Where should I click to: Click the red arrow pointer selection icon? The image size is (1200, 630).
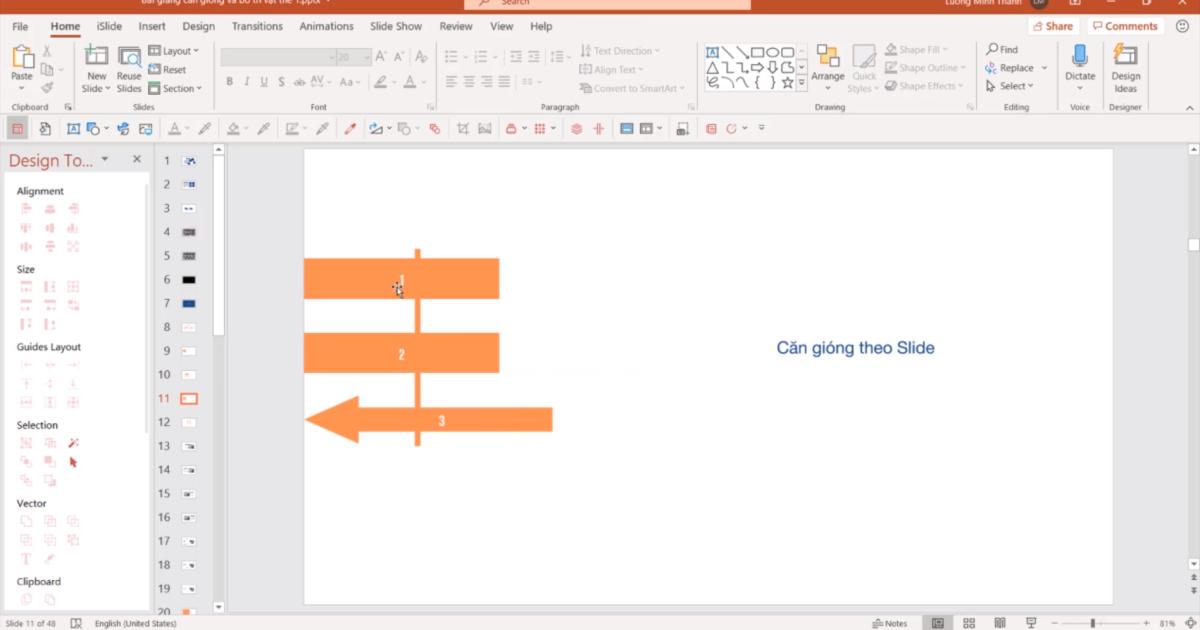click(x=73, y=462)
